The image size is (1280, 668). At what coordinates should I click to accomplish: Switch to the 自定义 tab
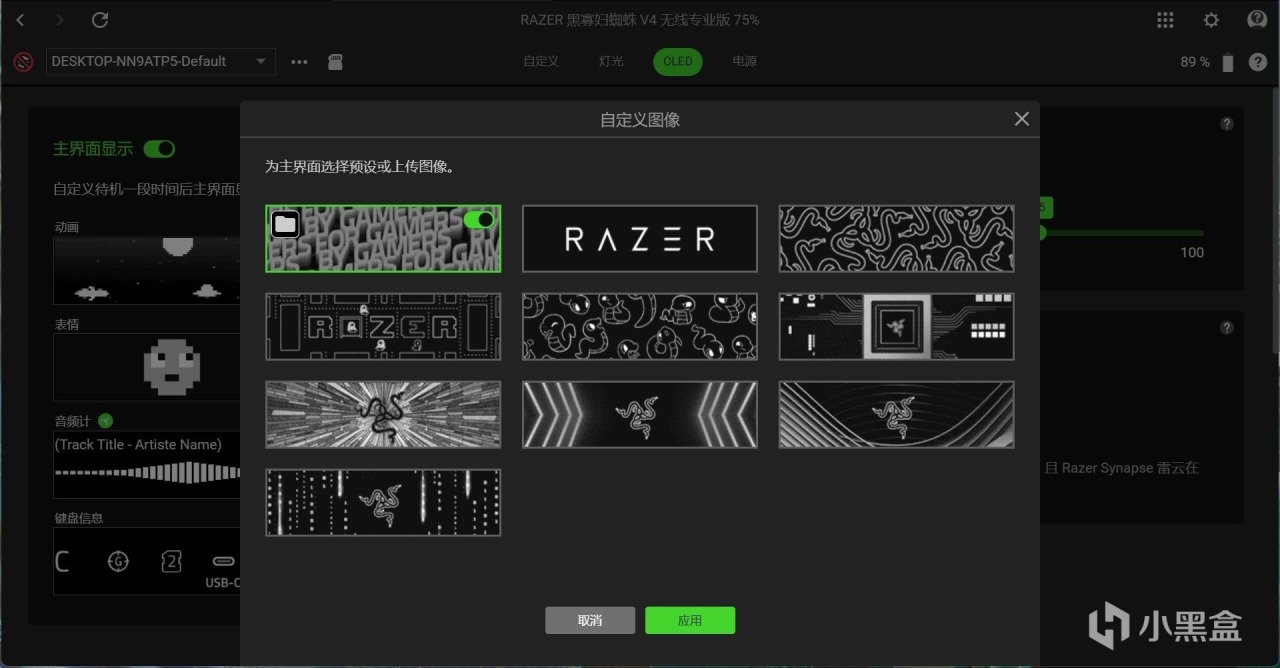(x=541, y=61)
